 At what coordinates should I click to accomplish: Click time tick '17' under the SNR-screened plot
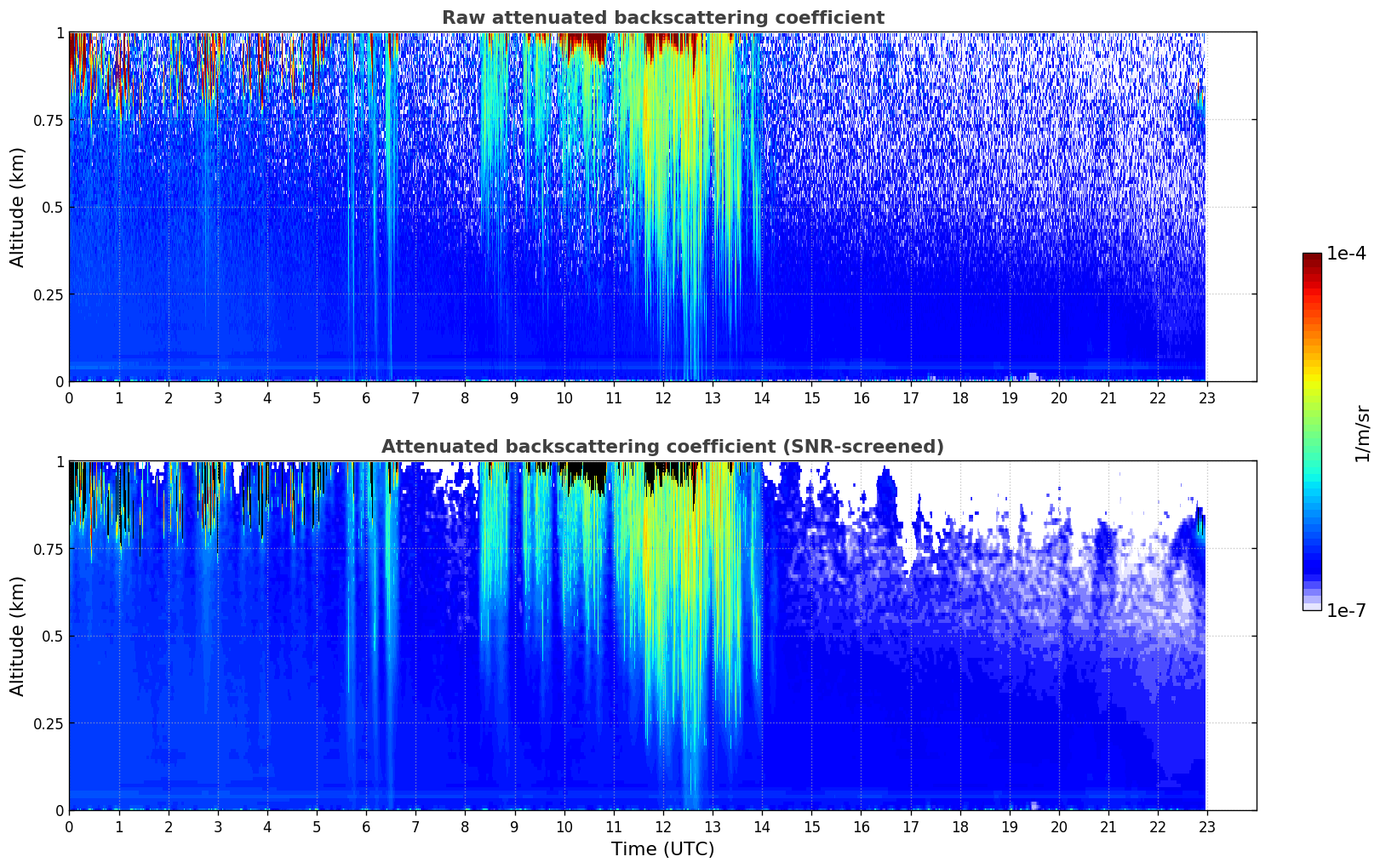click(911, 826)
